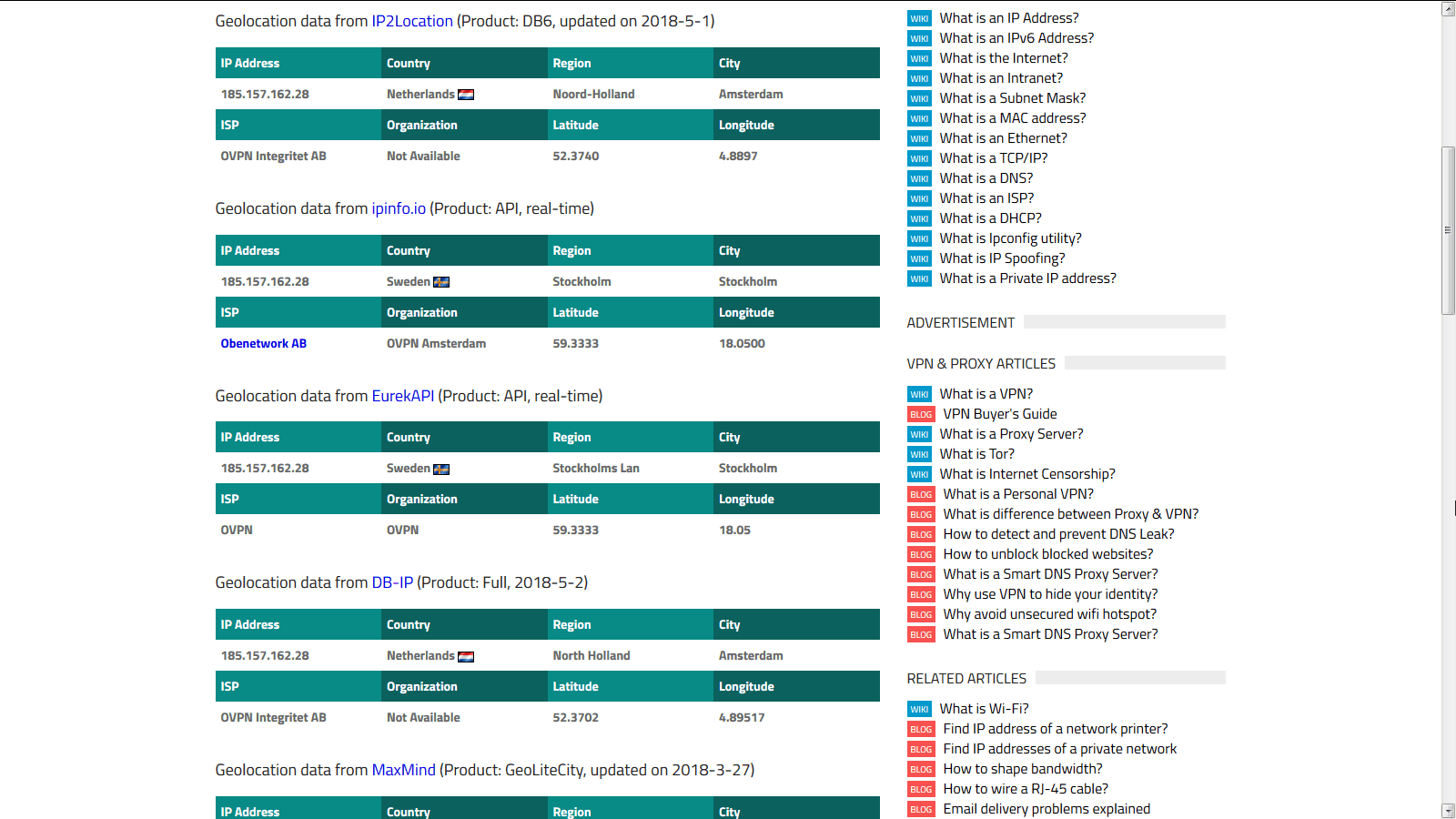Click the WIKI badge next to 'What is a VPN?'
Viewport: 1456px width, 819px height.
click(919, 394)
